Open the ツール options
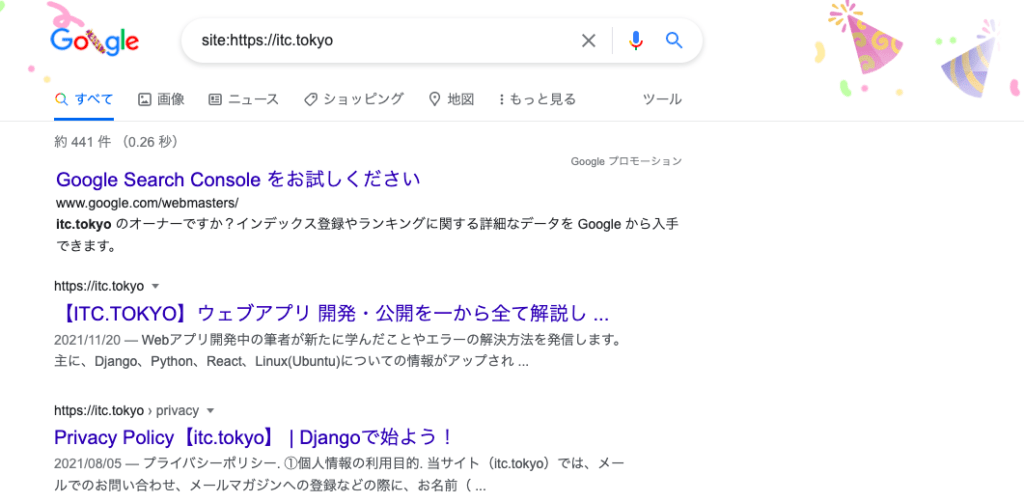Screen dimensions: 1024x502 click(662, 99)
